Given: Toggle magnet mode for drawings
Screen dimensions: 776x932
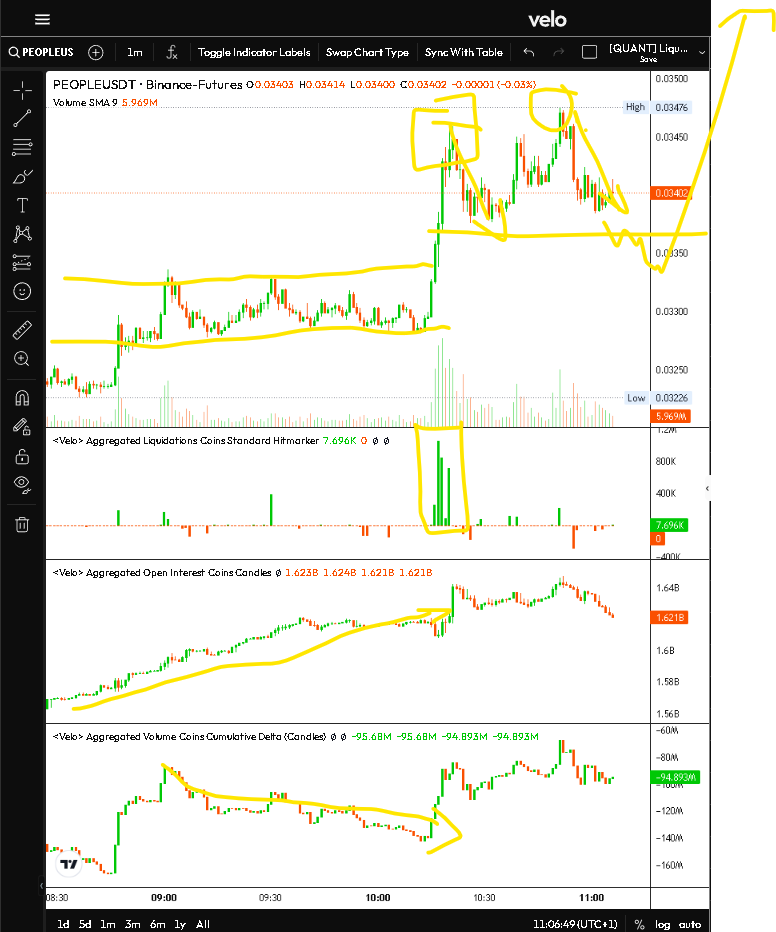Looking at the screenshot, I should pos(23,398).
